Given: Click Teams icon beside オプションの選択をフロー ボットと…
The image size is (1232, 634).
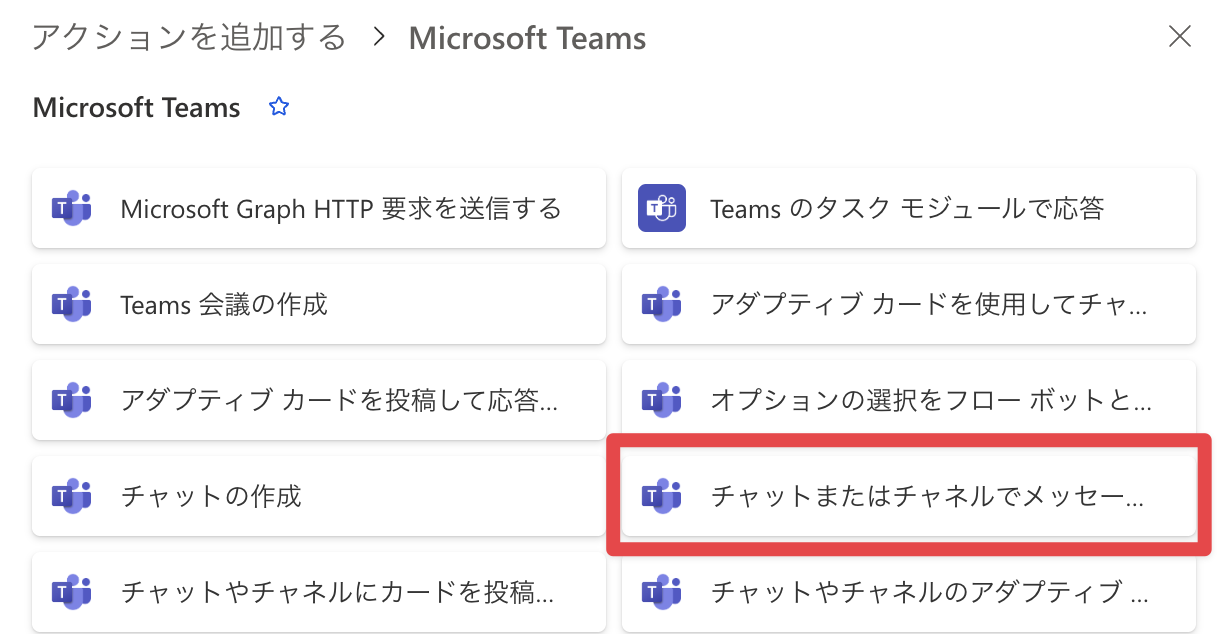Looking at the screenshot, I should coord(661,400).
